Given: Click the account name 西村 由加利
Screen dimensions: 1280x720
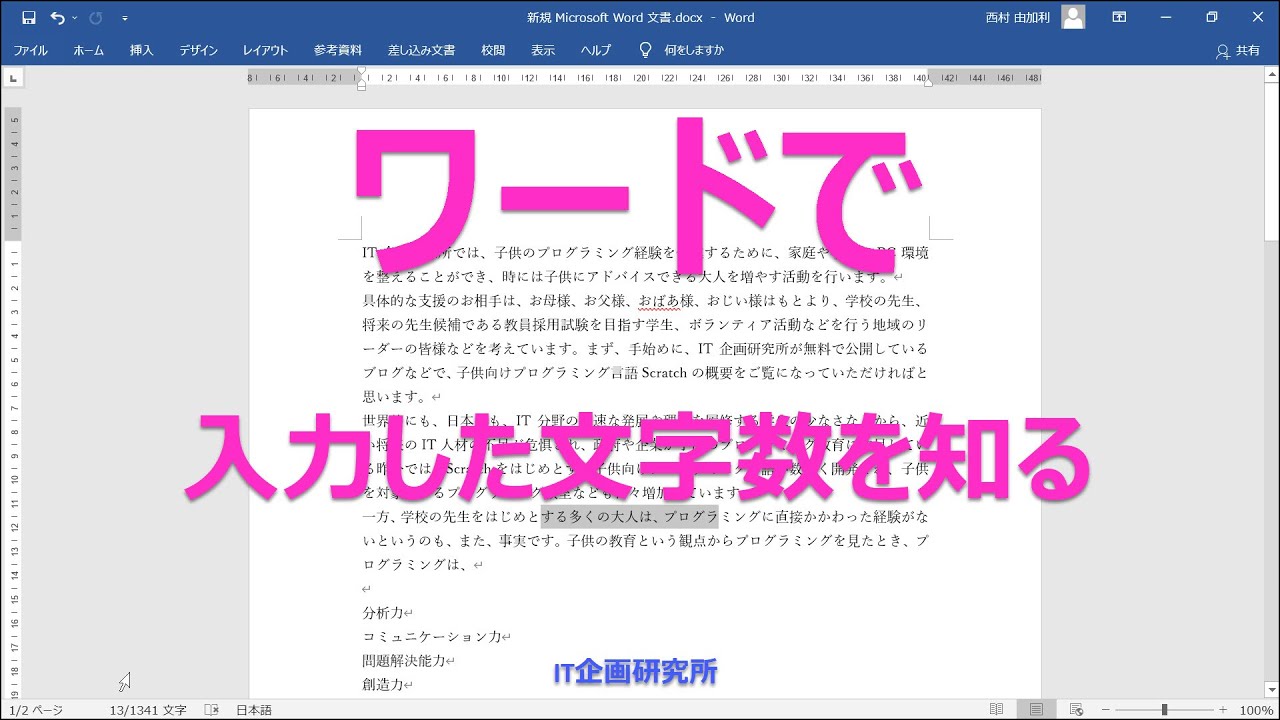Looking at the screenshot, I should 1018,17.
